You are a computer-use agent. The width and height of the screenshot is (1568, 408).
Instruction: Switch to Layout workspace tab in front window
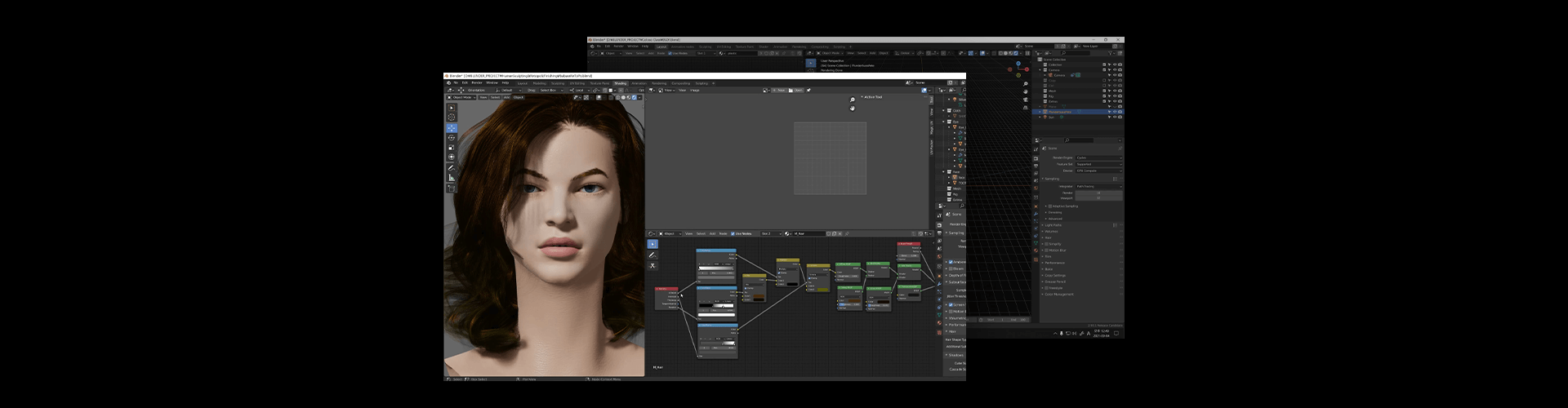(523, 82)
